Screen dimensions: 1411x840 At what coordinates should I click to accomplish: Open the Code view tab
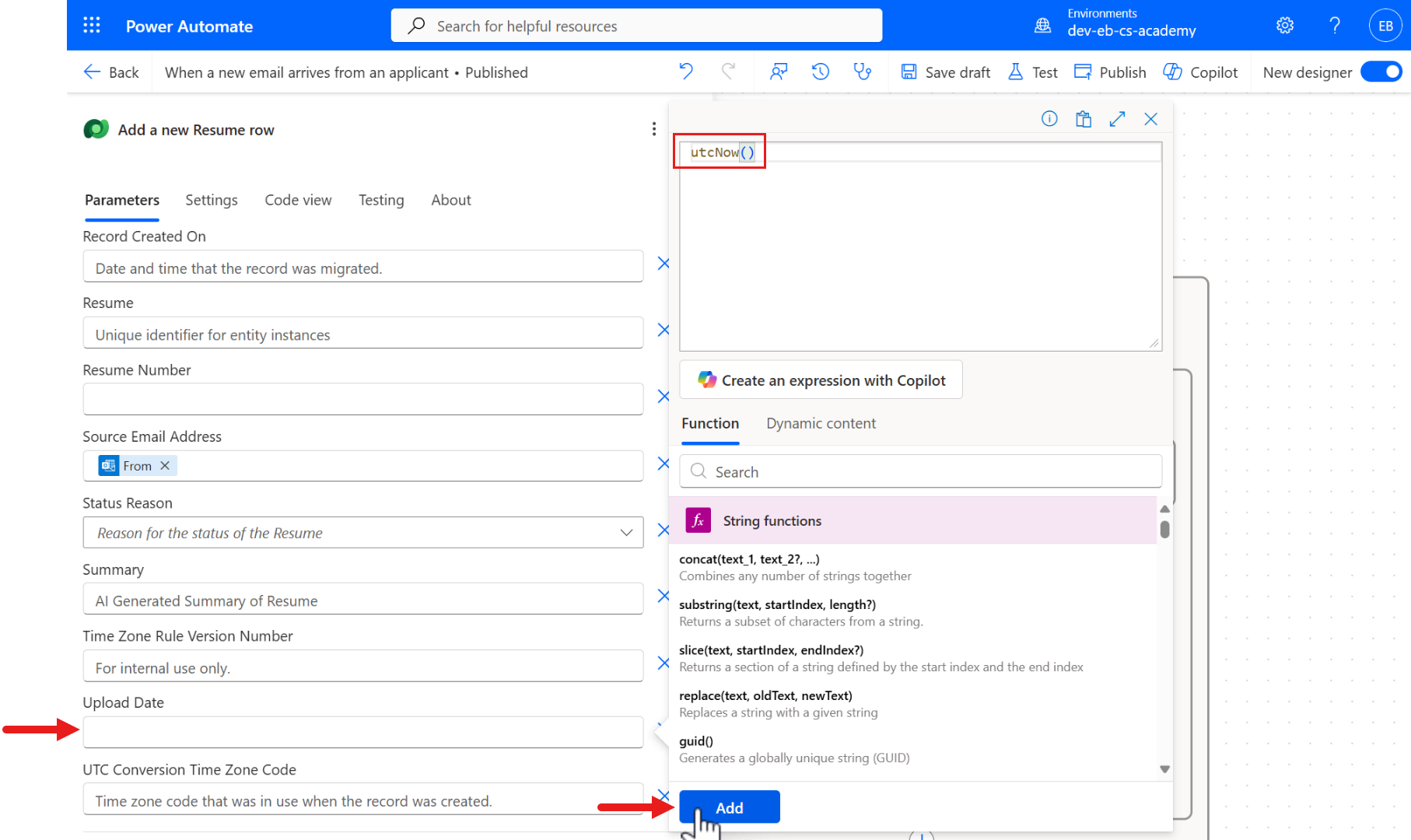point(298,200)
